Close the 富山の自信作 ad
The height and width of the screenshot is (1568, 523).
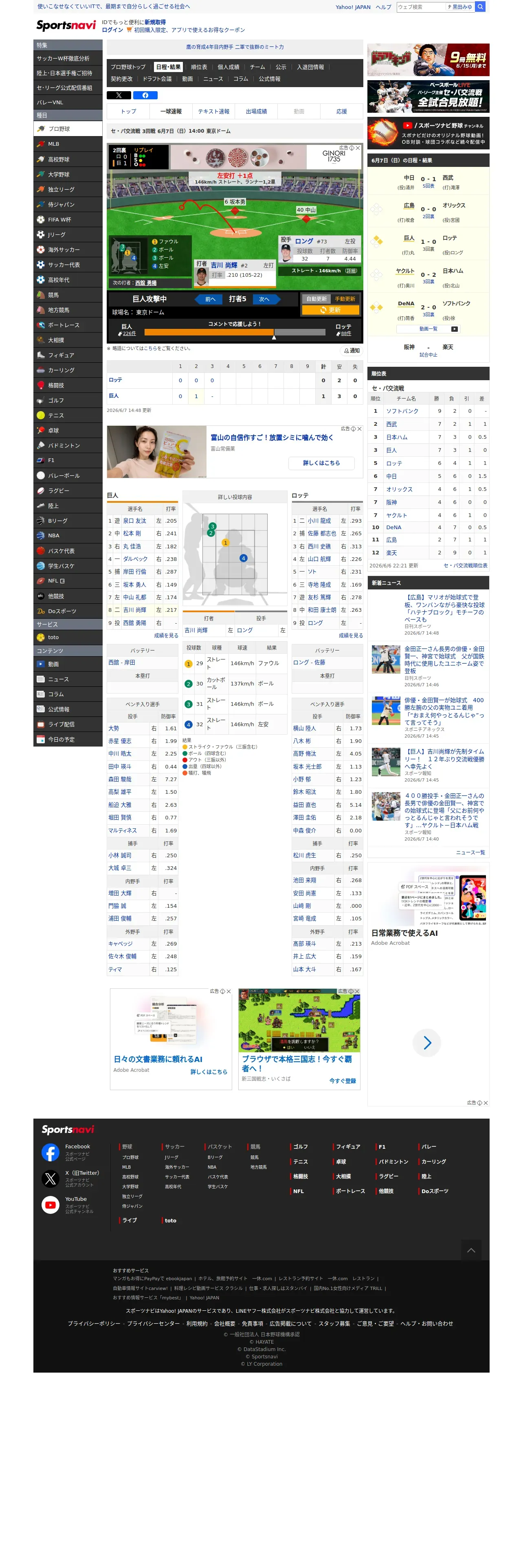359,429
